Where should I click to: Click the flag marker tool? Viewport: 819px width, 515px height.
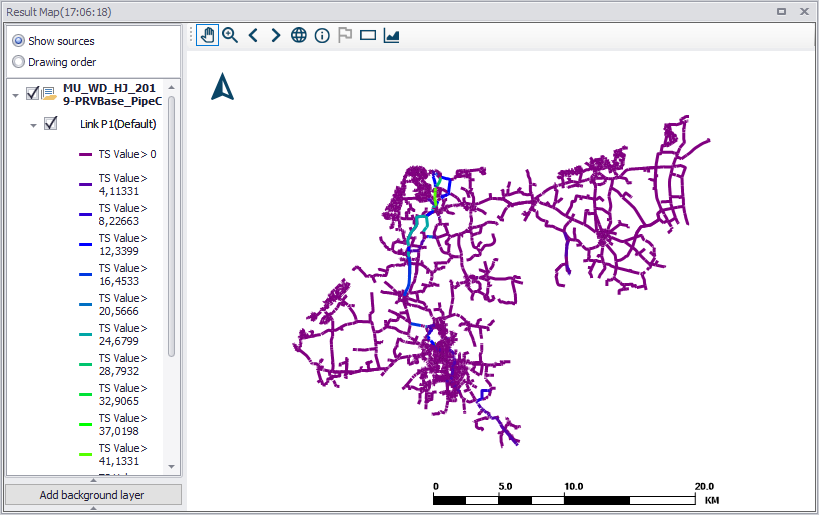tap(345, 36)
